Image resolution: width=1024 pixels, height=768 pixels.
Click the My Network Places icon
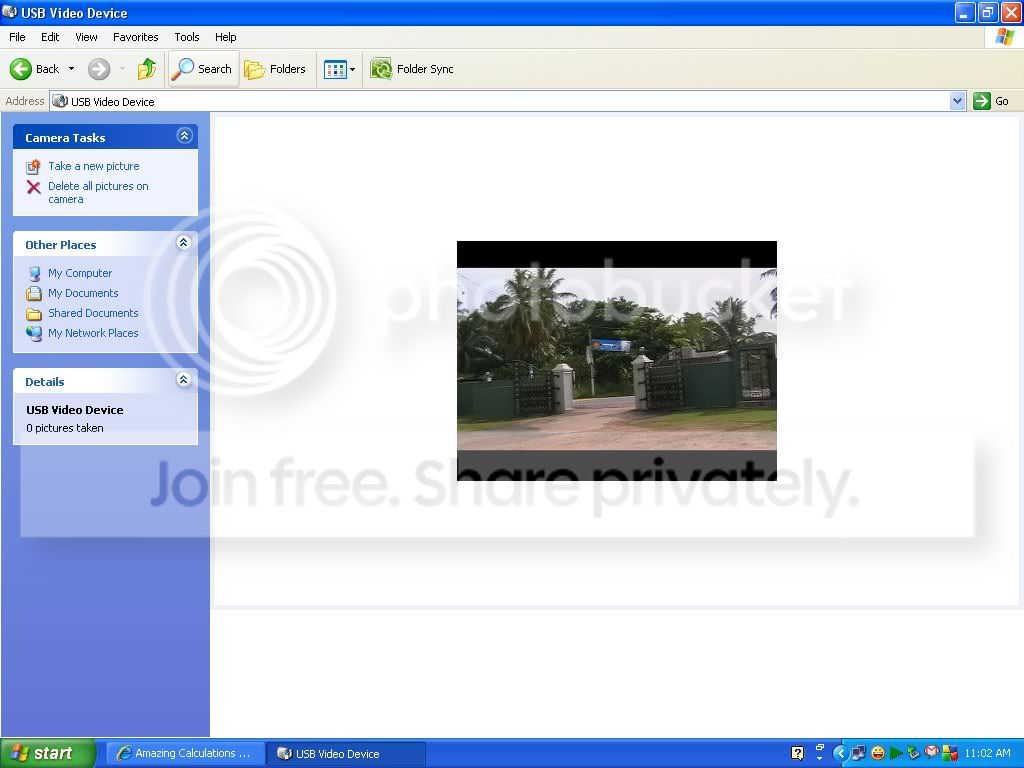(x=34, y=334)
